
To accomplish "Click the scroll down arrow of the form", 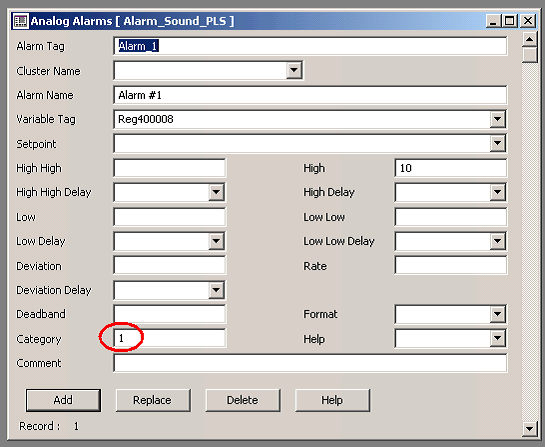I will 529,429.
